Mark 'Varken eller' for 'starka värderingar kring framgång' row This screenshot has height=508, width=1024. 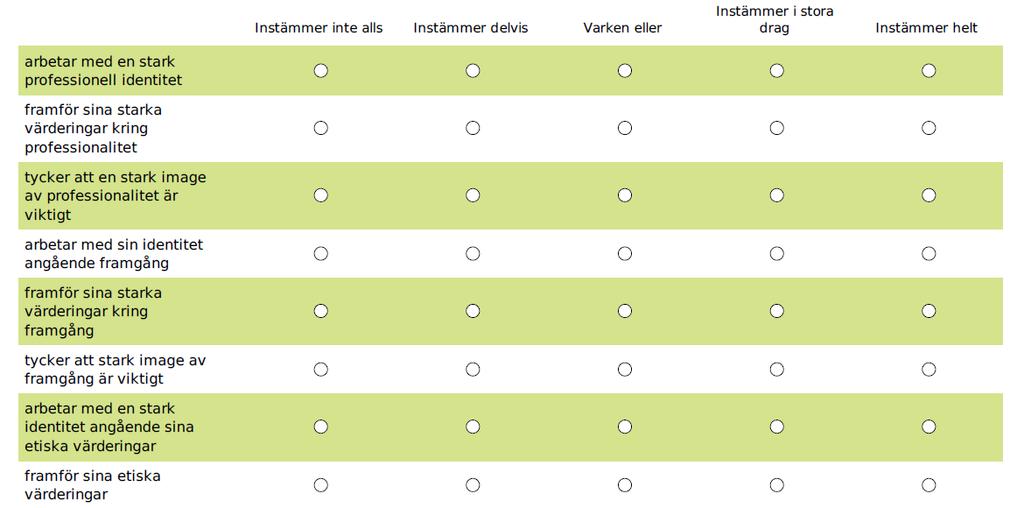coord(625,311)
